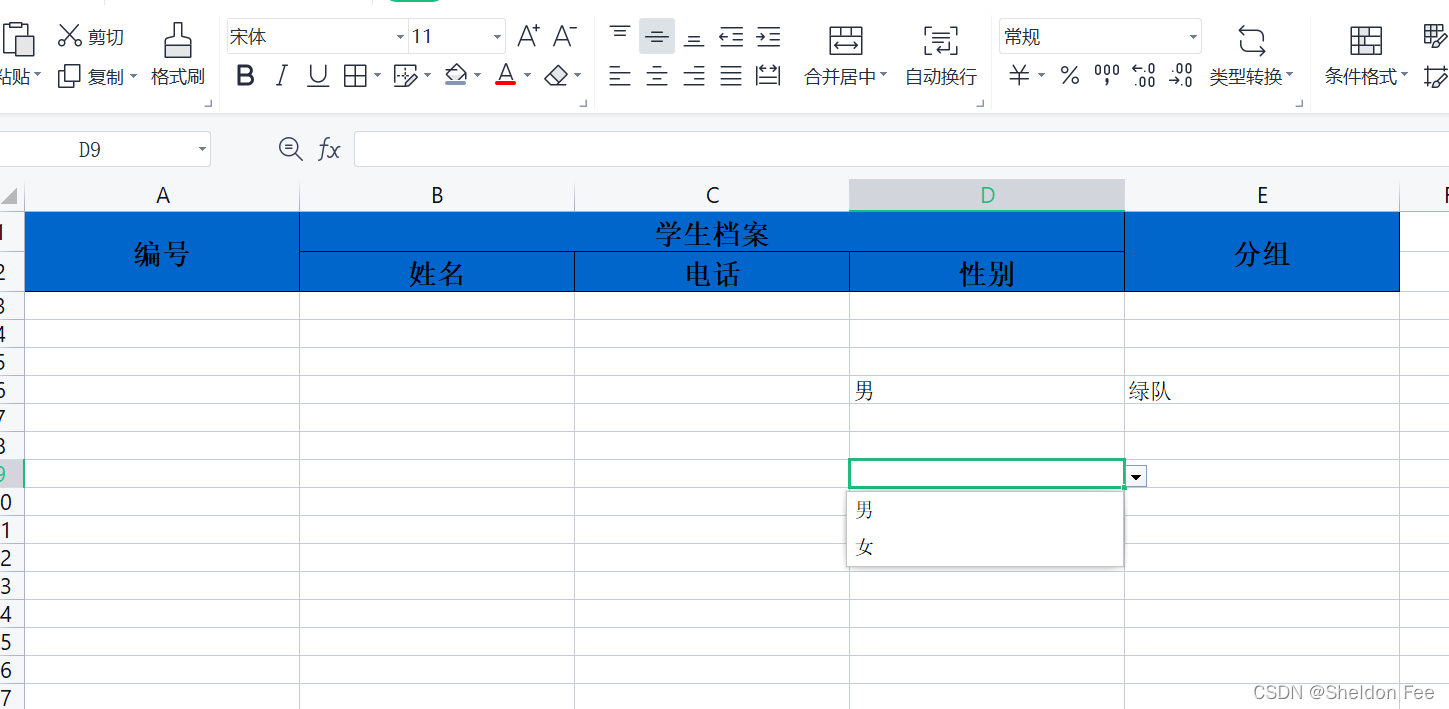The width and height of the screenshot is (1449, 709).
Task: Expand the fill color dropdown arrow
Action: (x=477, y=76)
